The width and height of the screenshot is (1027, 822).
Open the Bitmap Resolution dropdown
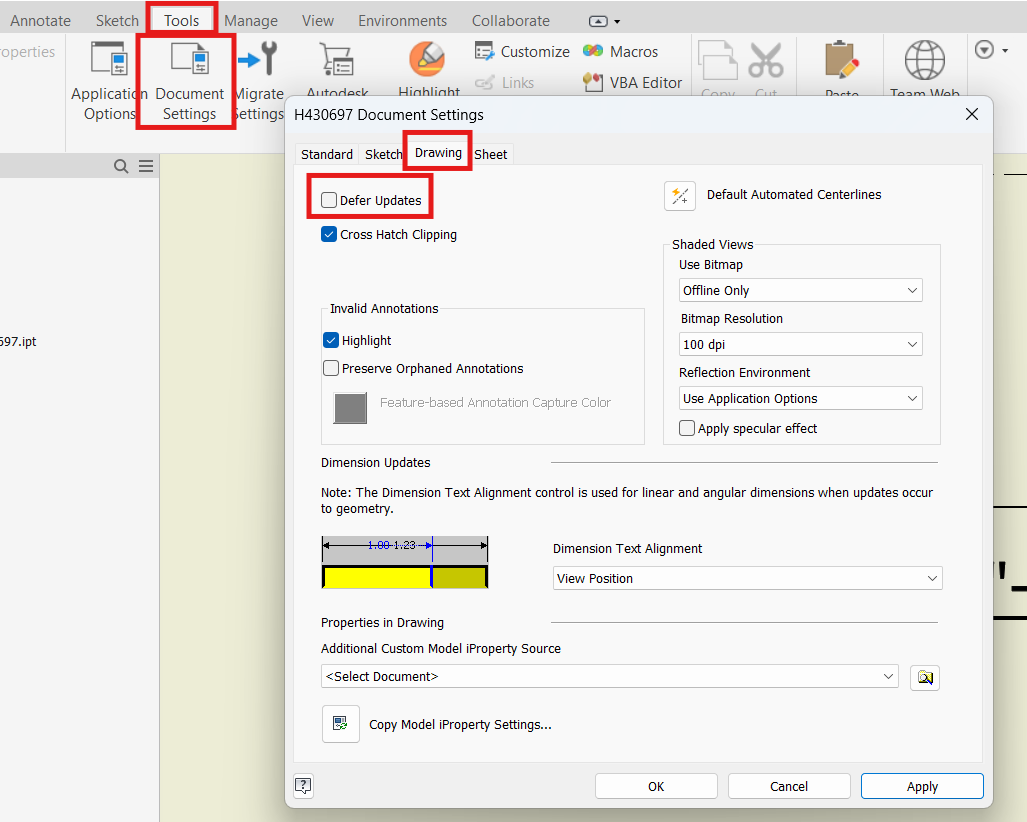click(x=800, y=344)
